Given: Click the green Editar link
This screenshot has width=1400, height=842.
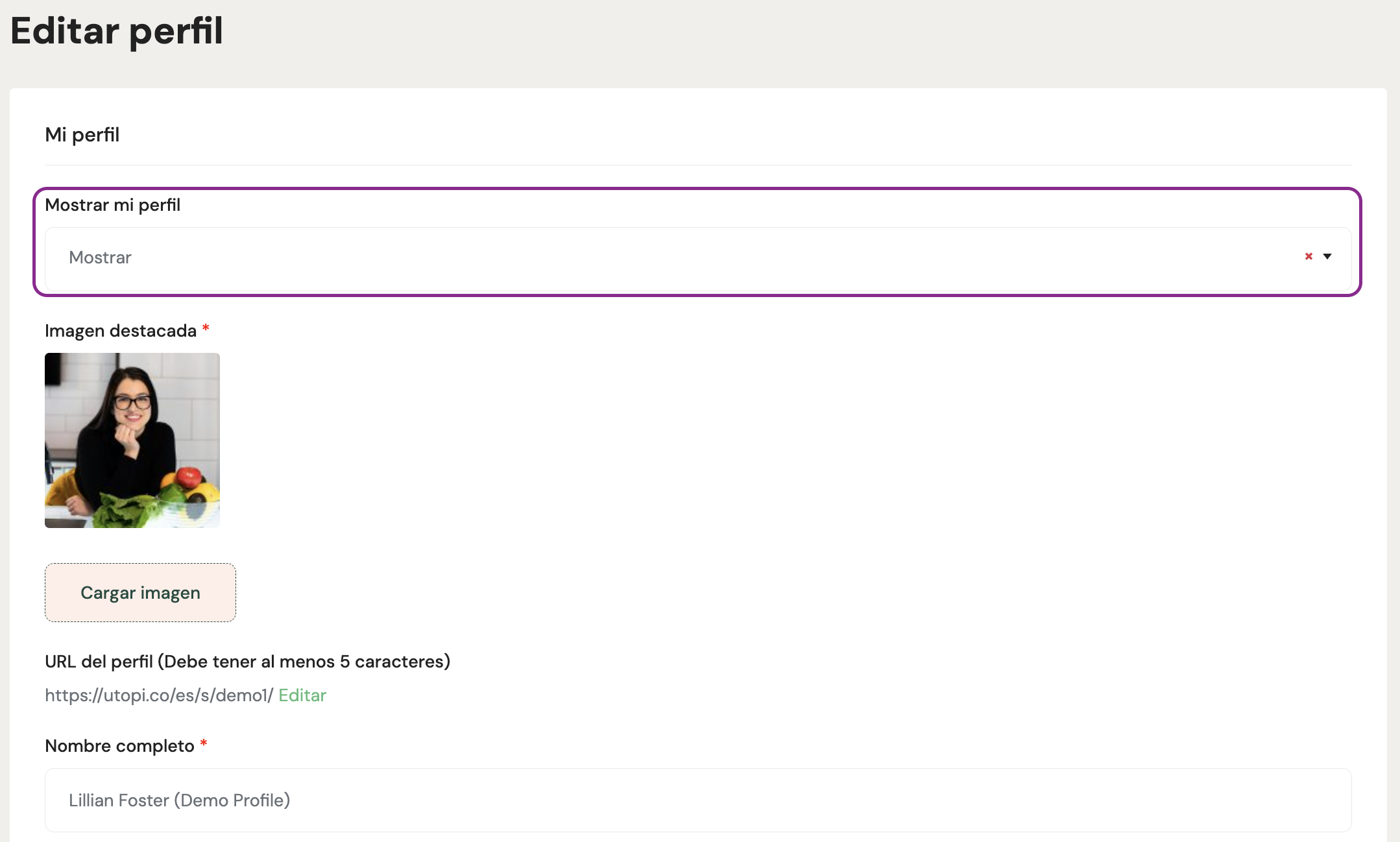Looking at the screenshot, I should click(x=302, y=695).
